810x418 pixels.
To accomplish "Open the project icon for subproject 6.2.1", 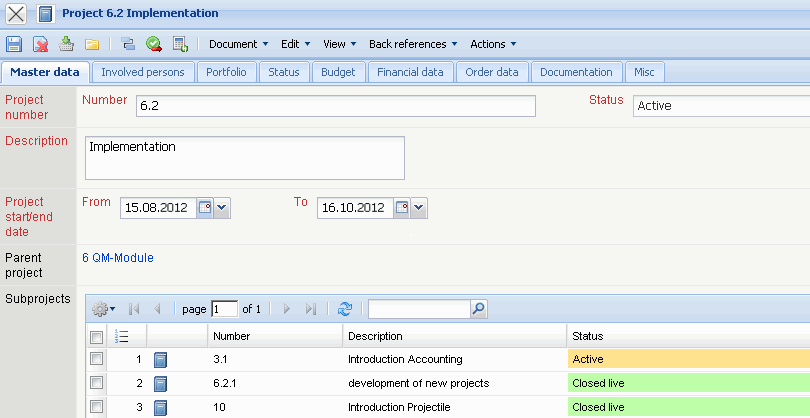I will 161,383.
